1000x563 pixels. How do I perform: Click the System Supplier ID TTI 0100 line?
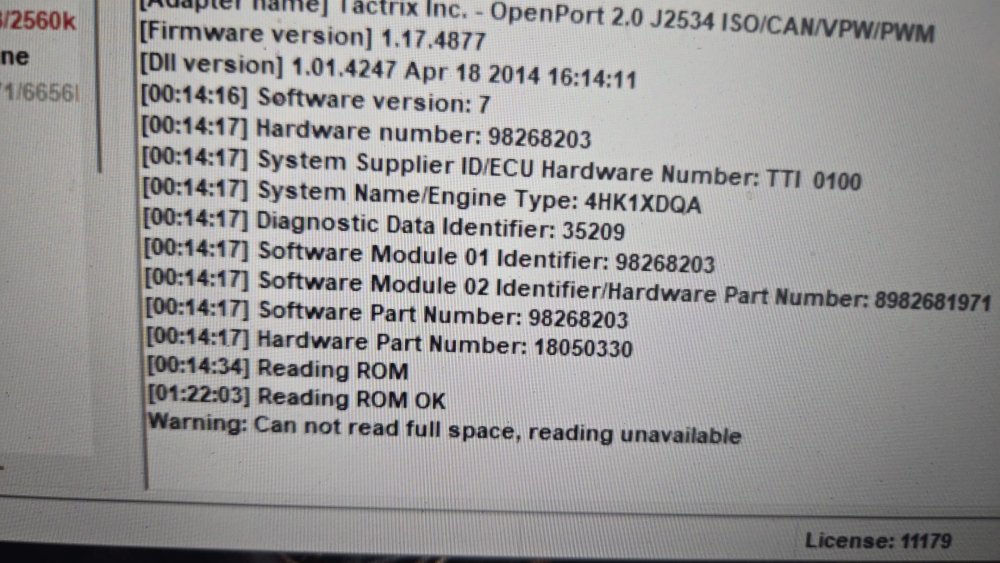click(501, 169)
